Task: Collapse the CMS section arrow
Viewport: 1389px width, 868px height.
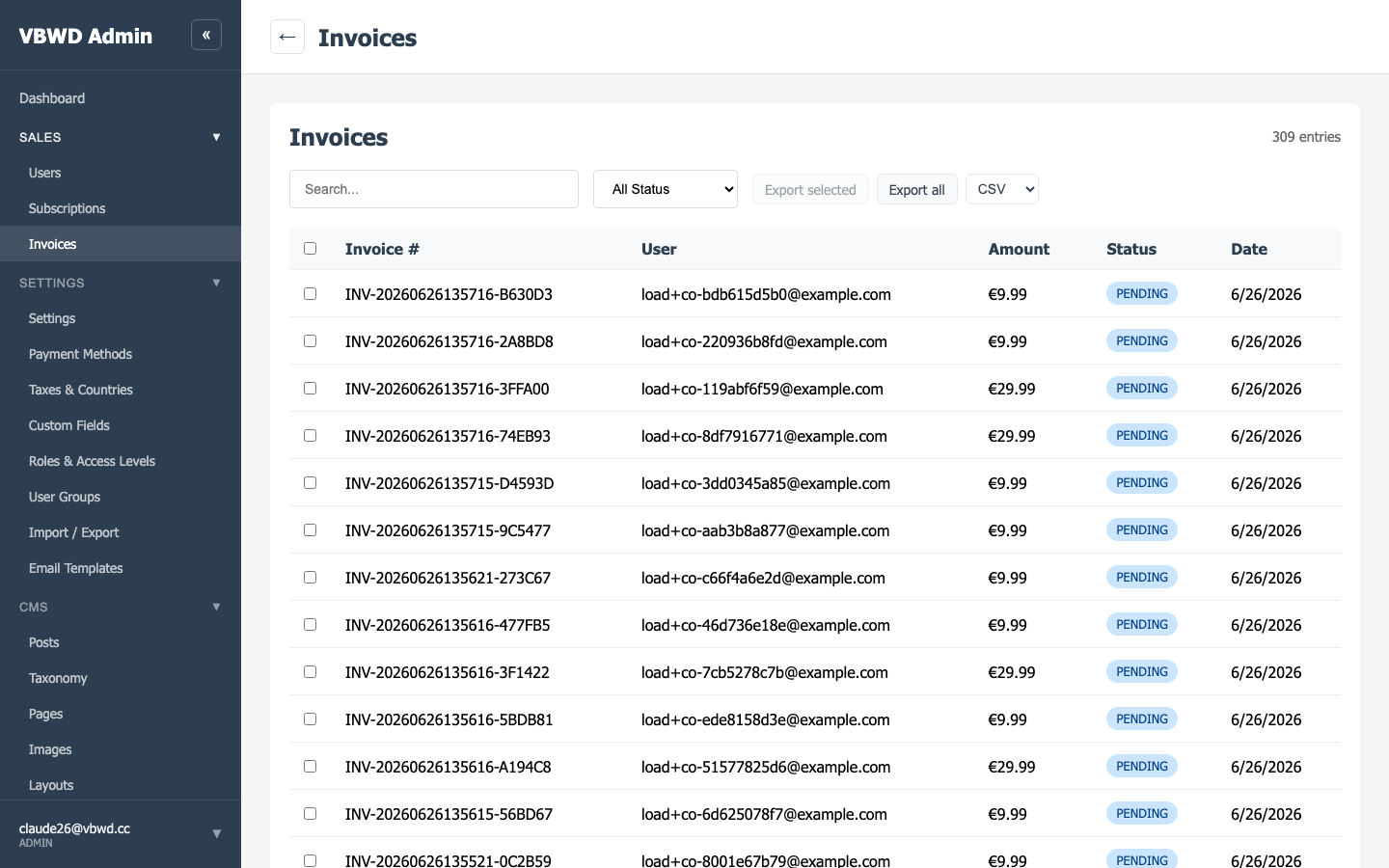Action: coord(216,607)
